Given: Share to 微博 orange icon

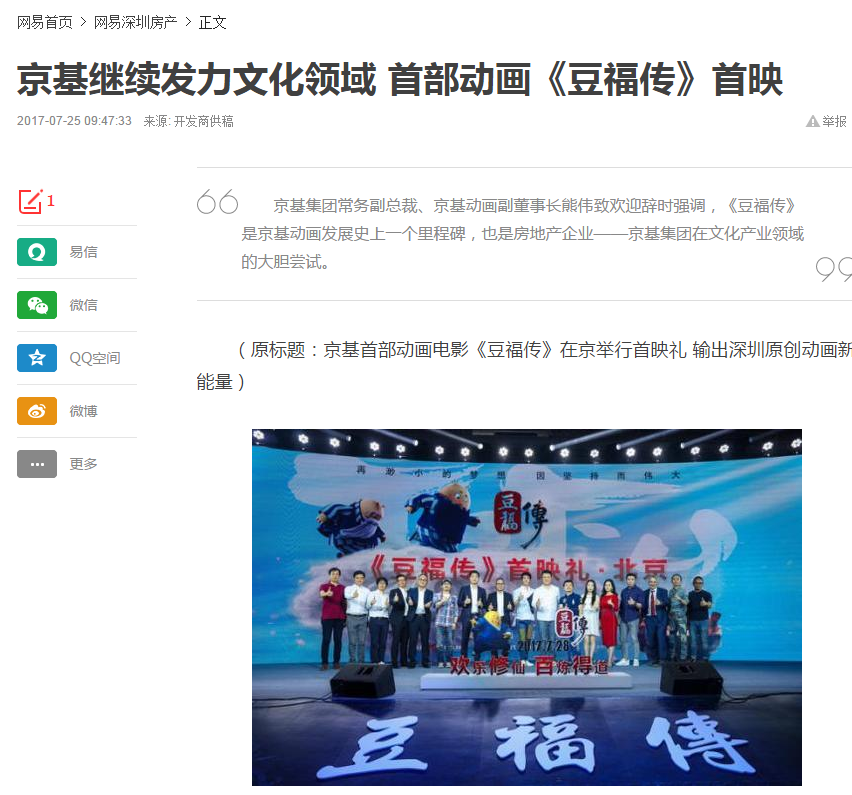Looking at the screenshot, I should coord(37,411).
